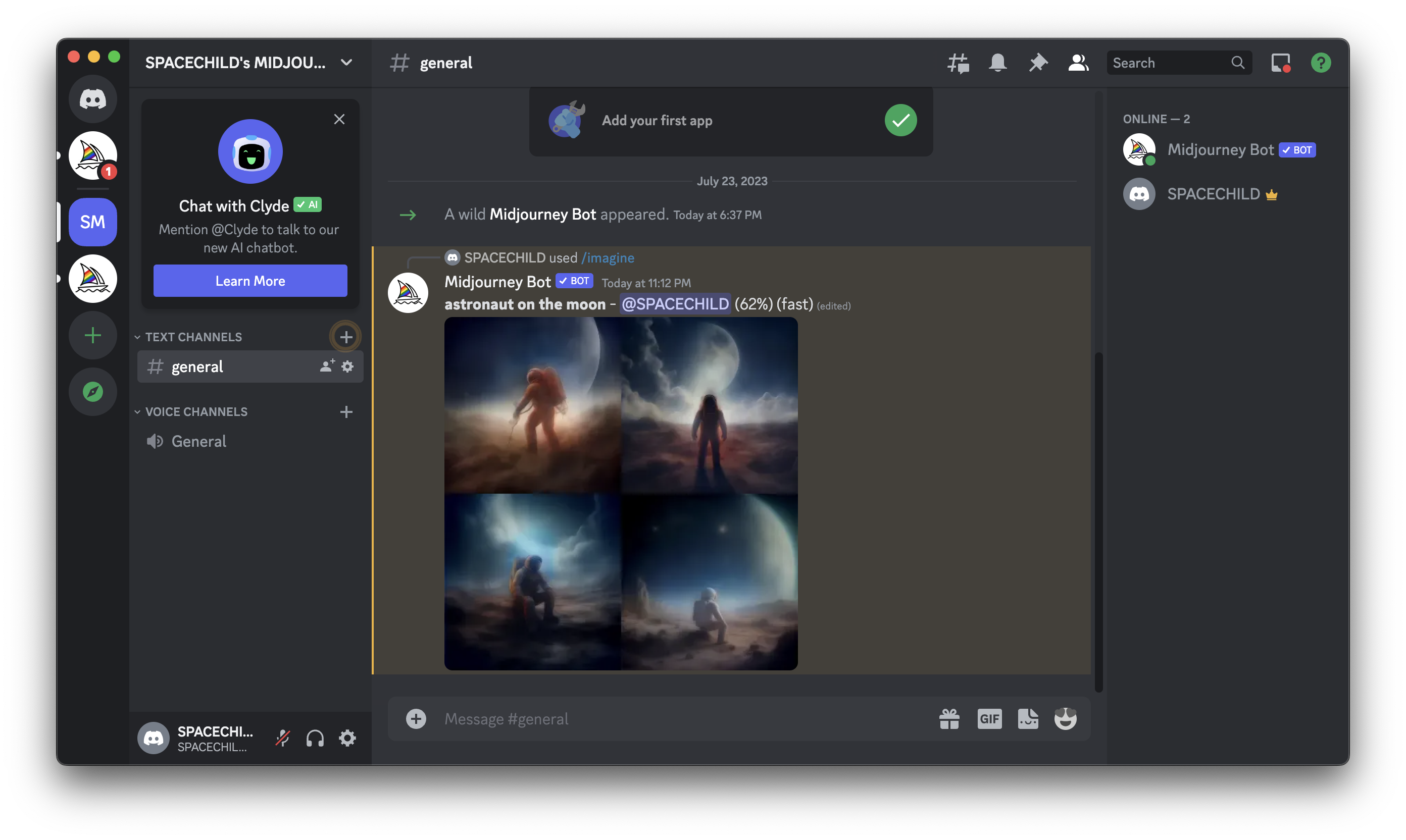
Task: Open notification settings bell icon
Action: [x=998, y=63]
